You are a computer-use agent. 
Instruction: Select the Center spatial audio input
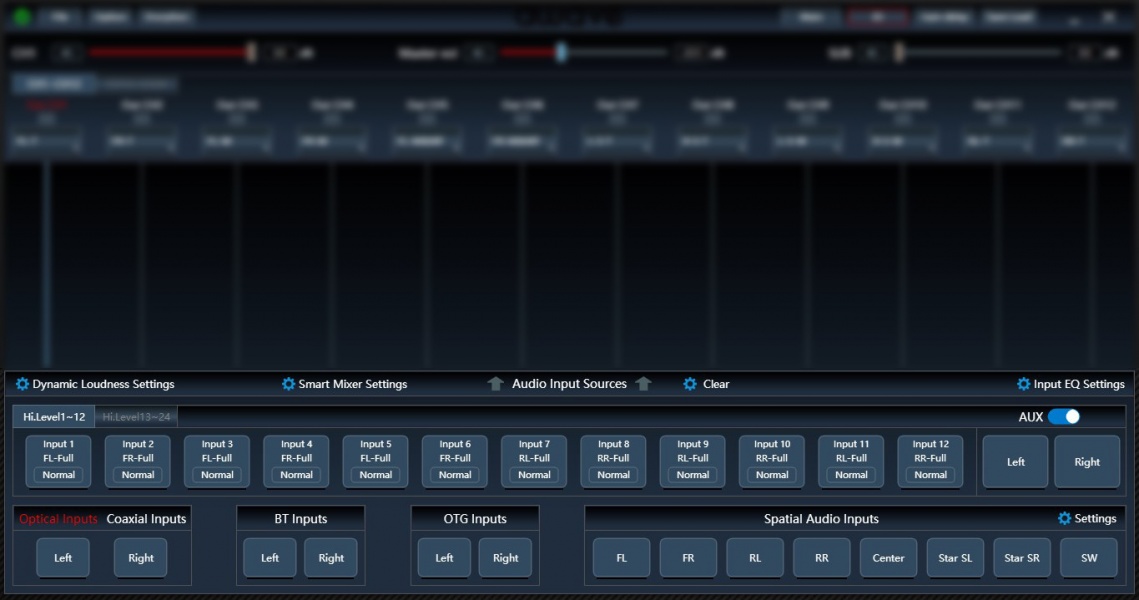888,558
